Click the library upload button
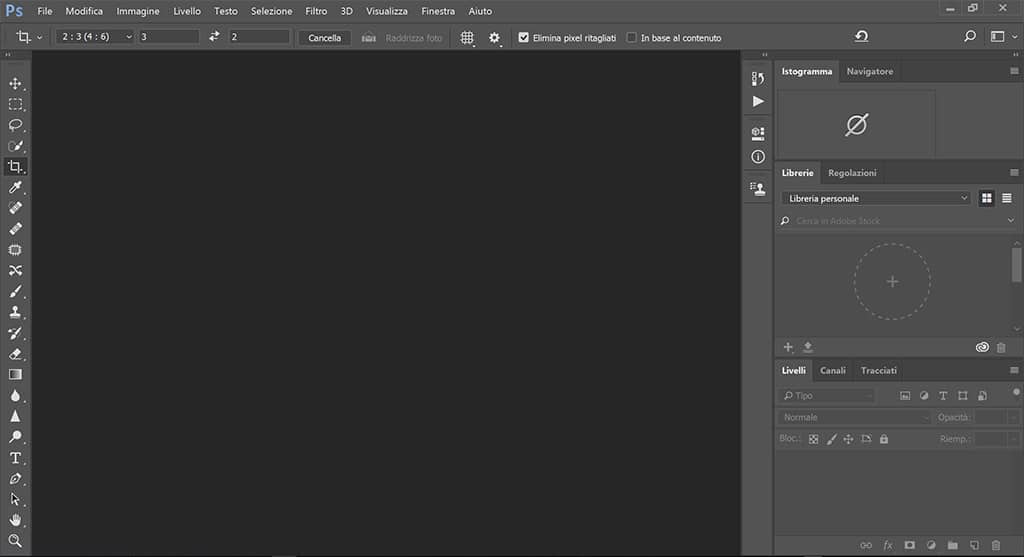This screenshot has width=1024, height=557. [808, 347]
